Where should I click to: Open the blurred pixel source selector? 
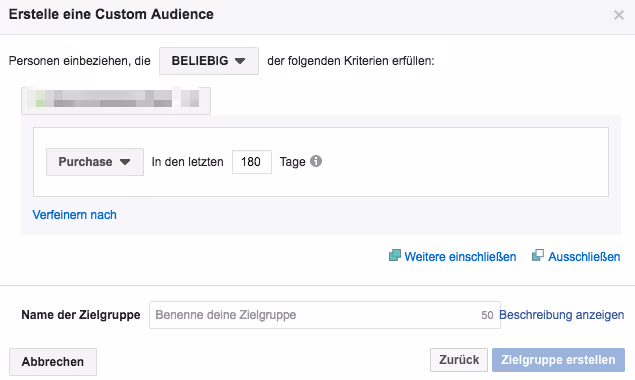(x=116, y=100)
